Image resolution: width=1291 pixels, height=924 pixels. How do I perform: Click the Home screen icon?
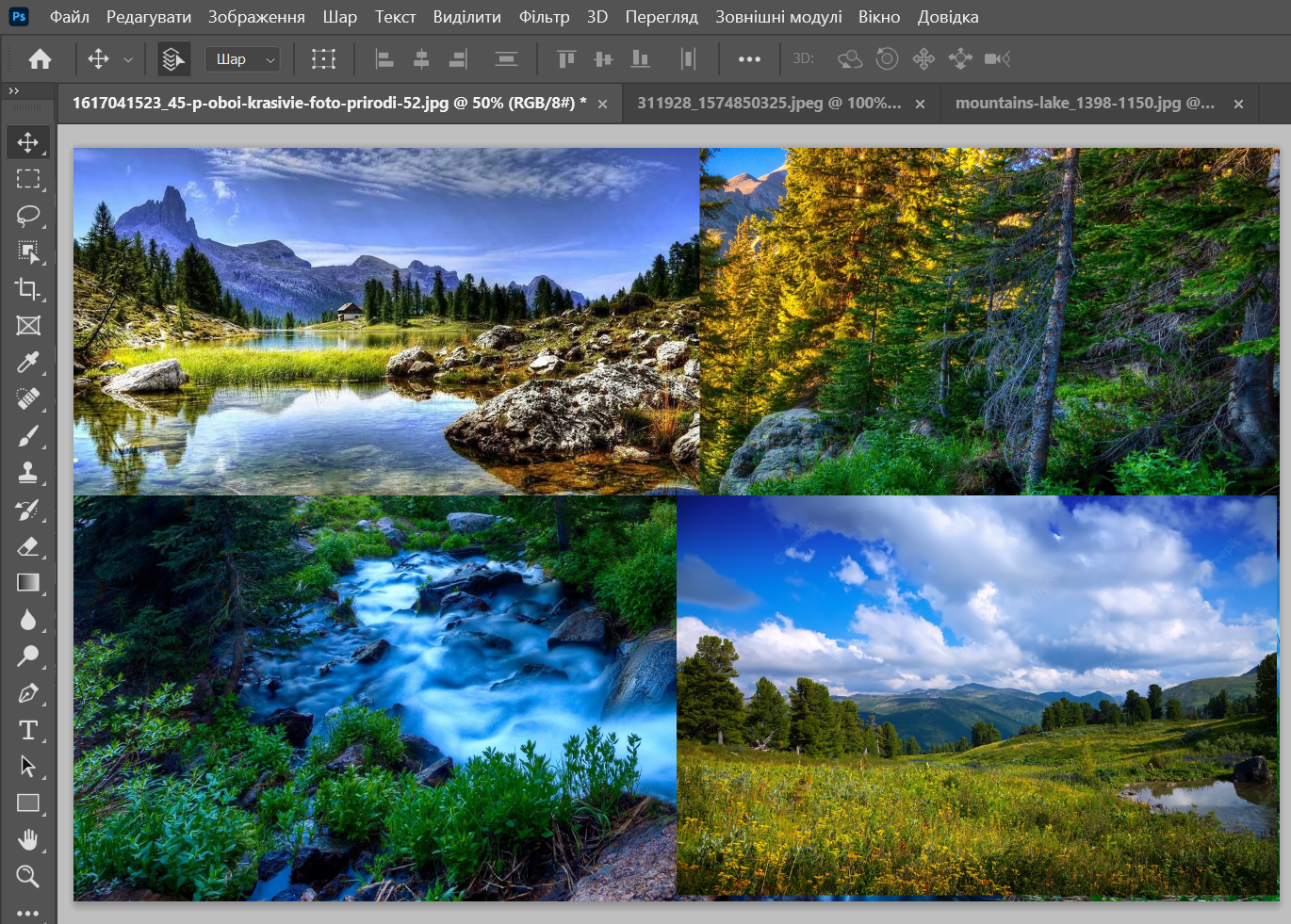pos(40,59)
